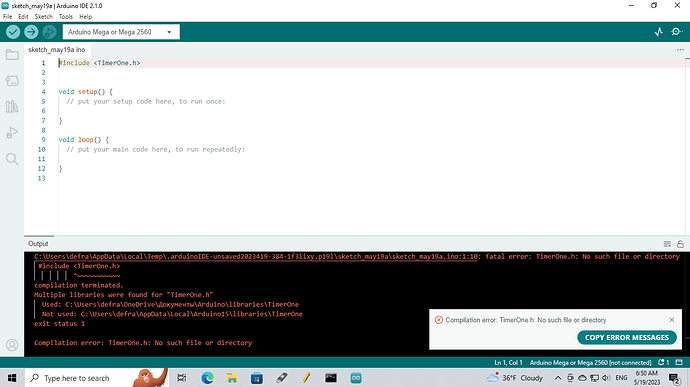Viewport: 690px width, 387px height.
Task: Select the sketch_may19a.ino tab
Action: tap(57, 50)
